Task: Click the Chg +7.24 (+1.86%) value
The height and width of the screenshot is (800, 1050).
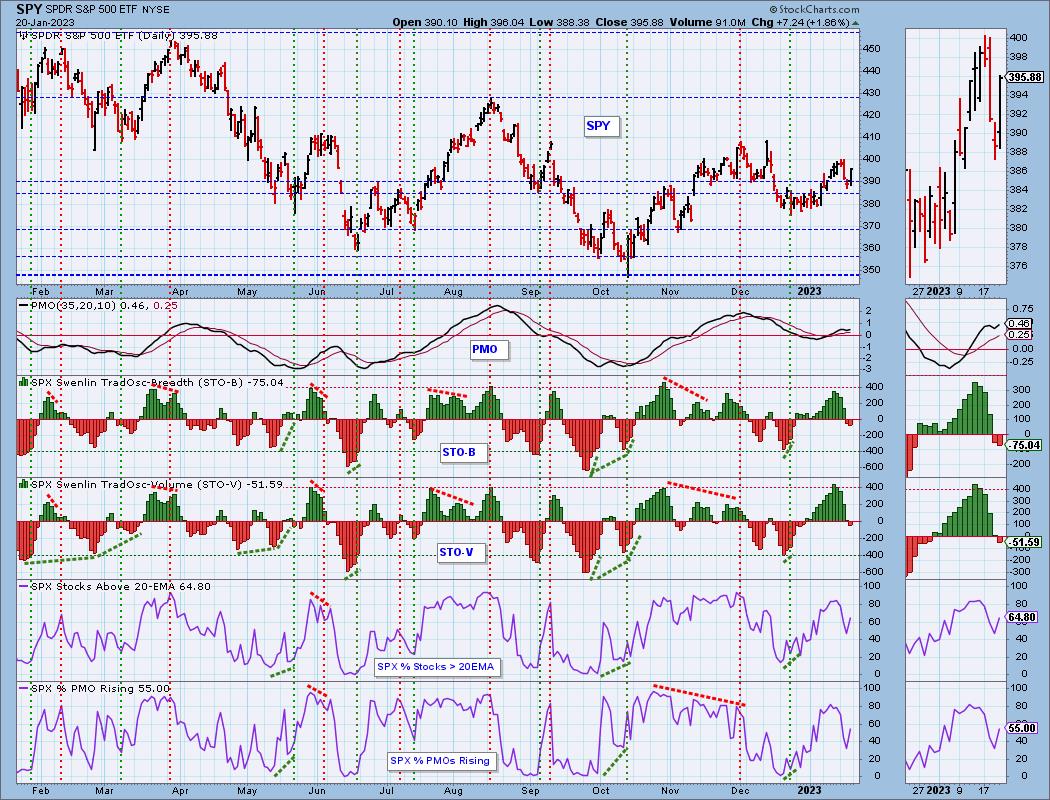Action: pos(801,22)
